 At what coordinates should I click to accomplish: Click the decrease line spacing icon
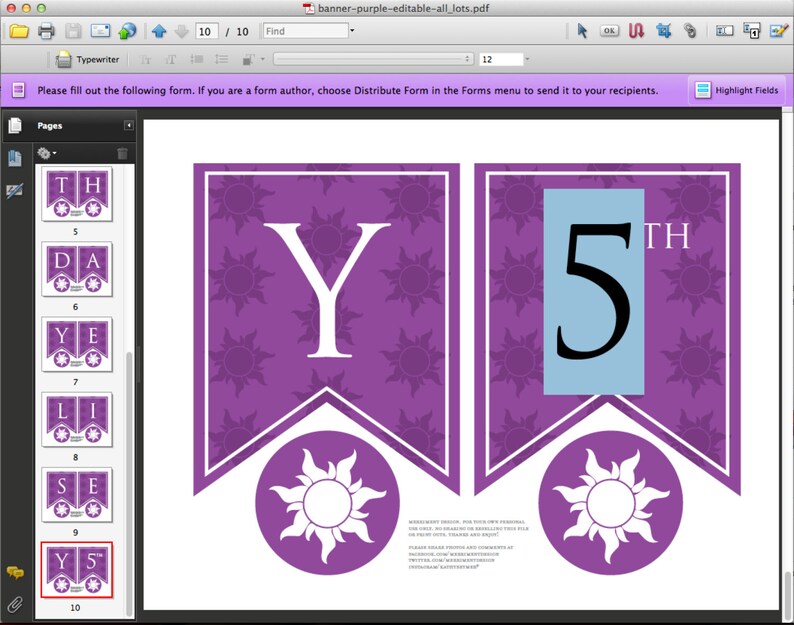pos(196,59)
